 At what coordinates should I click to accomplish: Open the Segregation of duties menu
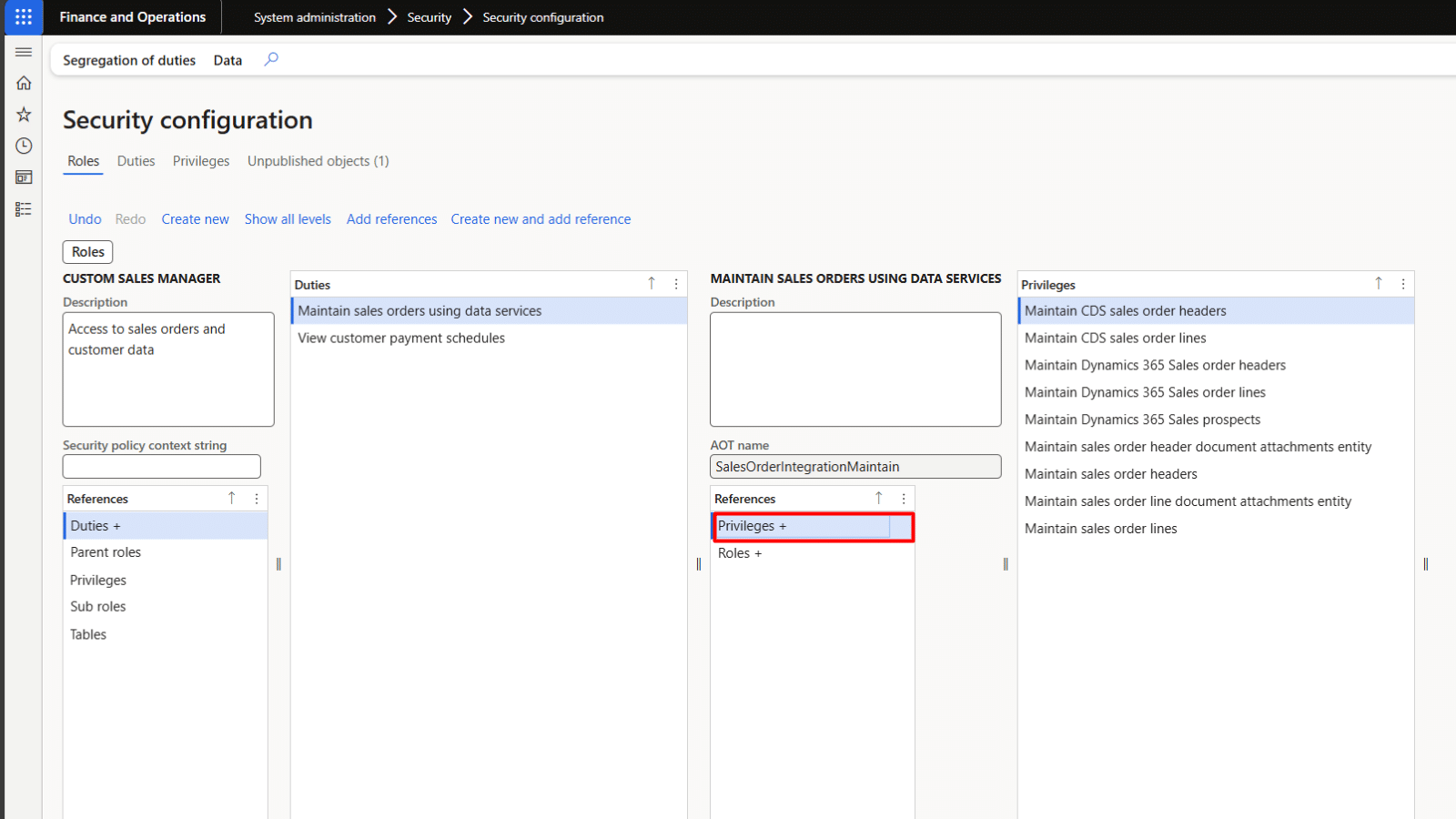(x=128, y=60)
